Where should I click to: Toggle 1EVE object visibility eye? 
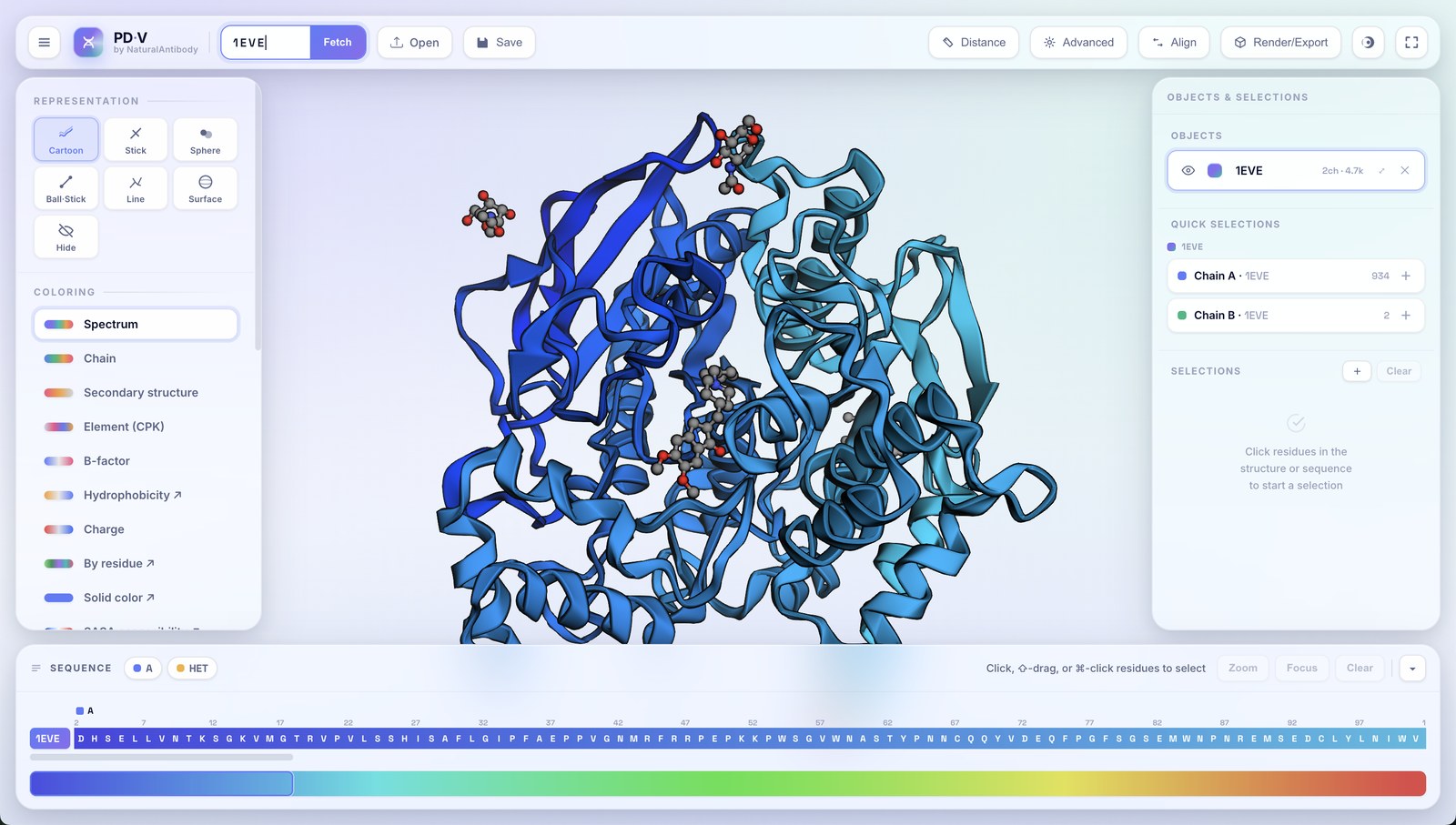coord(1188,170)
